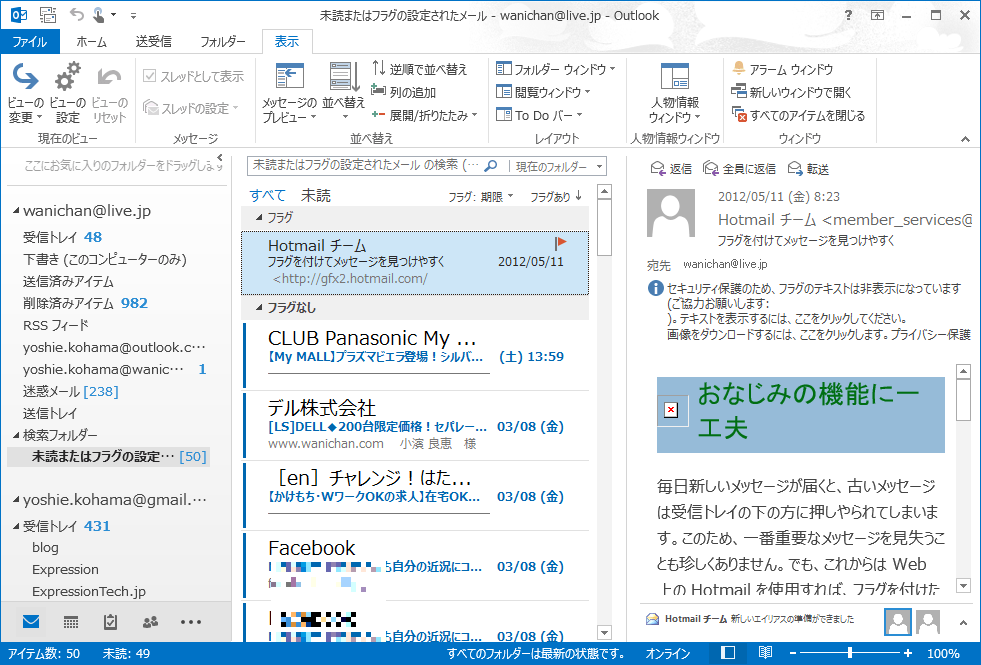The image size is (981, 665).
Task: Close All Items (すべてのアイテムを閉じる)
Action: click(x=798, y=115)
